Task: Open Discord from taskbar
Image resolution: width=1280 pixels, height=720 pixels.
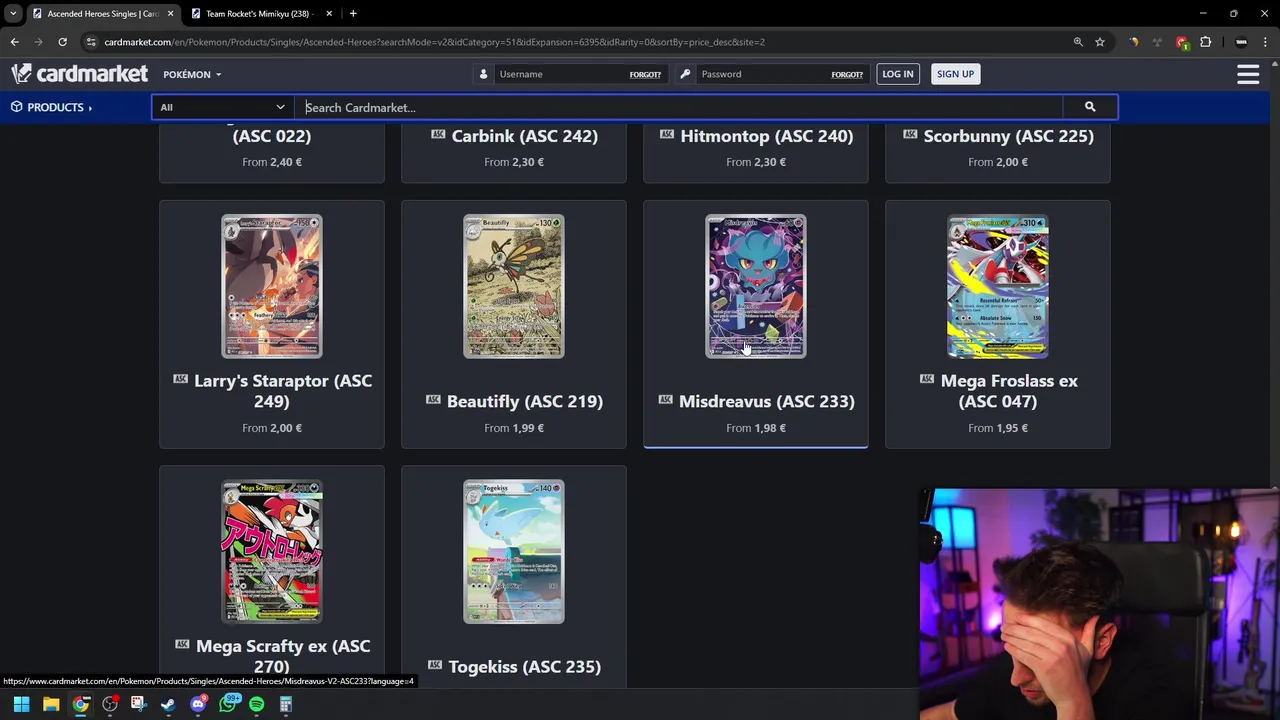Action: pyautogui.click(x=198, y=704)
